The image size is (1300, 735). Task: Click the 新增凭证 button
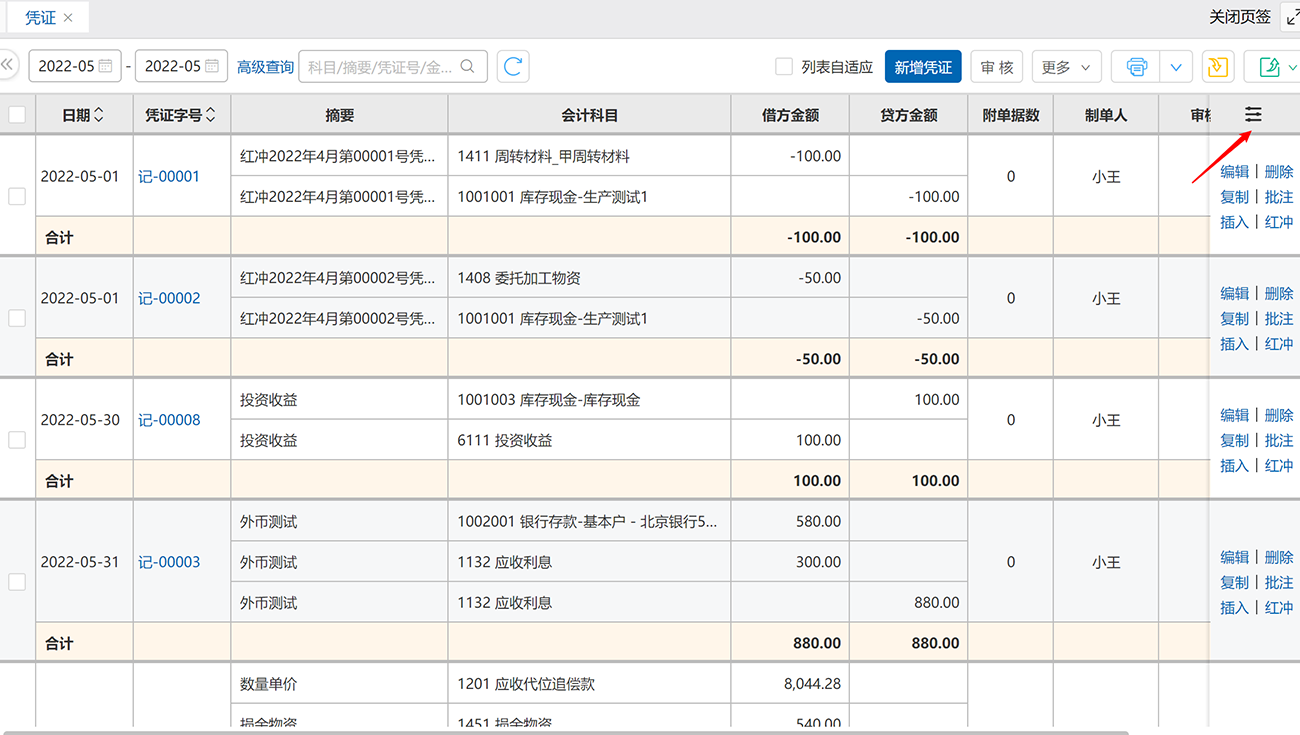tap(922, 67)
